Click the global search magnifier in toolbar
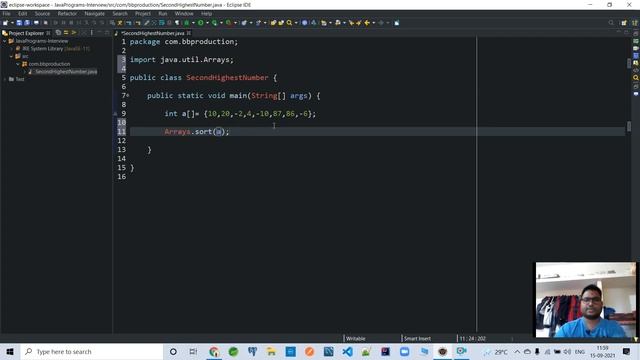 (611, 23)
